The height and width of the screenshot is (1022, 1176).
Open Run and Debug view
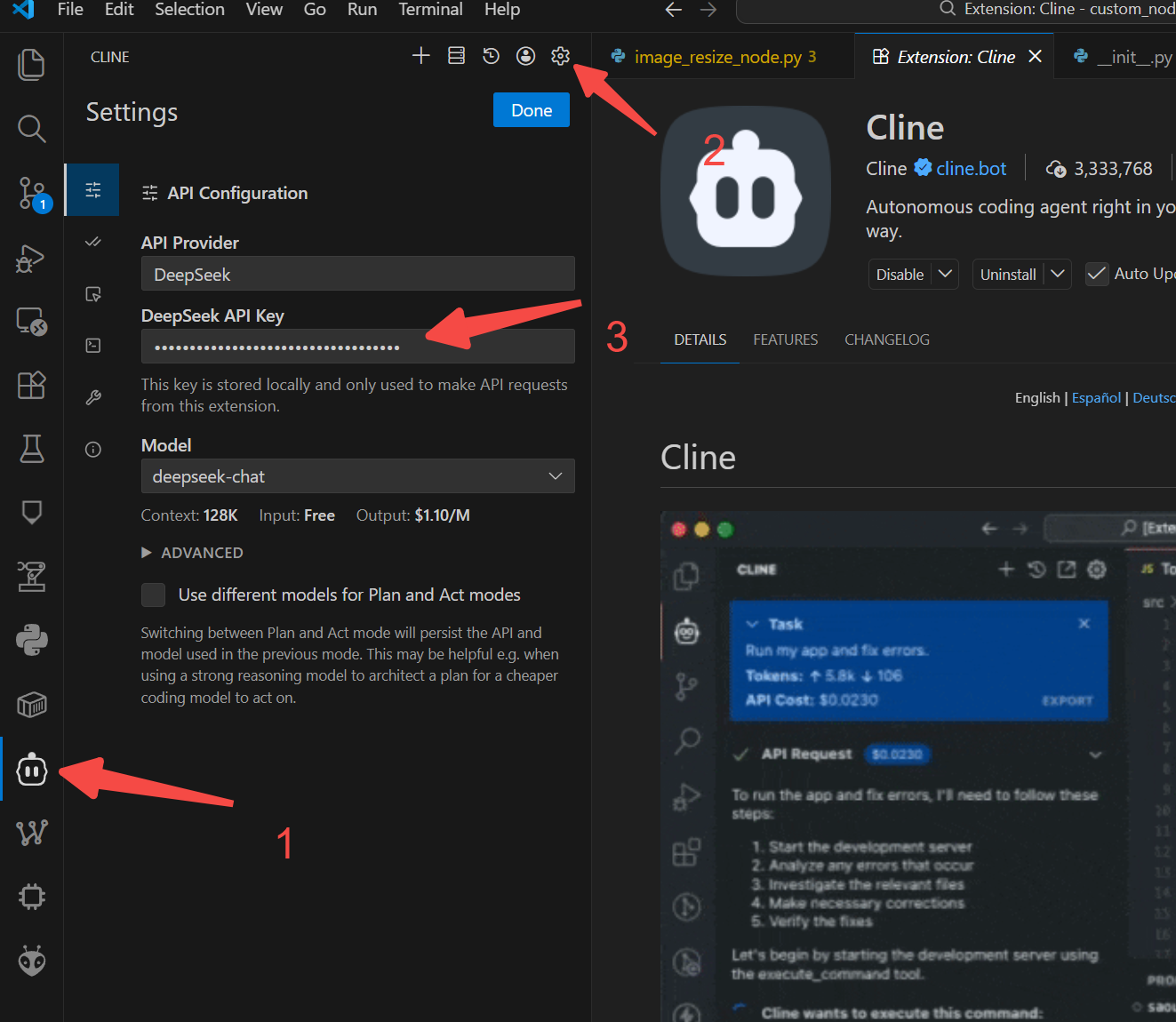(x=31, y=257)
